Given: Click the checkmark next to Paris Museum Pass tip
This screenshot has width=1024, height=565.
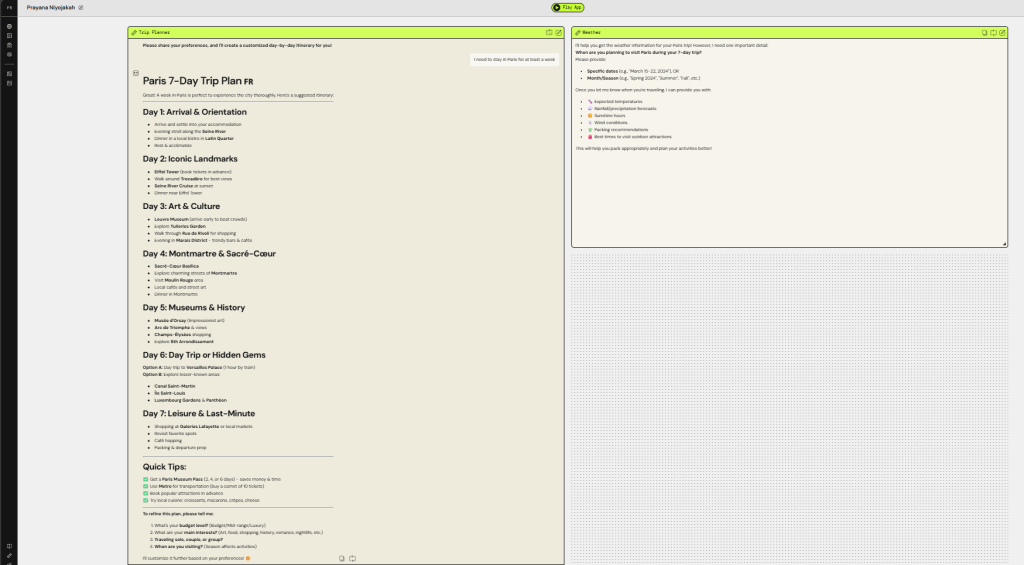Looking at the screenshot, I should [145, 479].
